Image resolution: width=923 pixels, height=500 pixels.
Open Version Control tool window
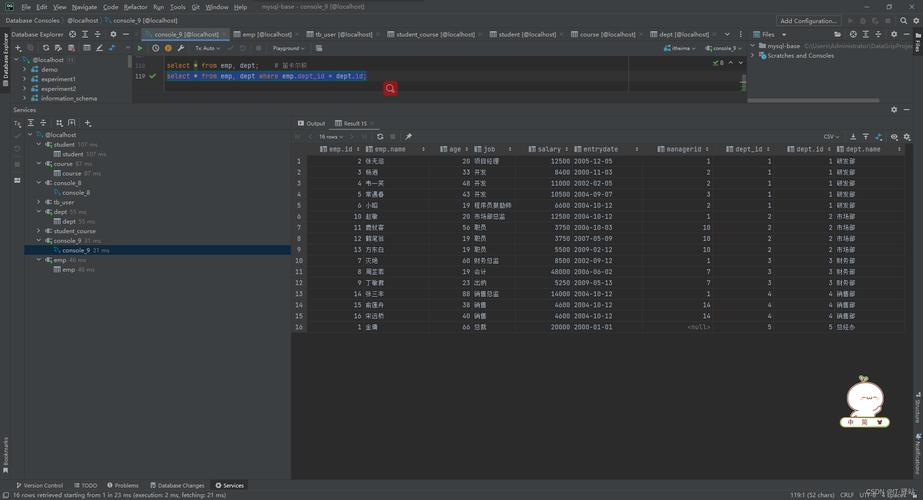click(x=39, y=485)
